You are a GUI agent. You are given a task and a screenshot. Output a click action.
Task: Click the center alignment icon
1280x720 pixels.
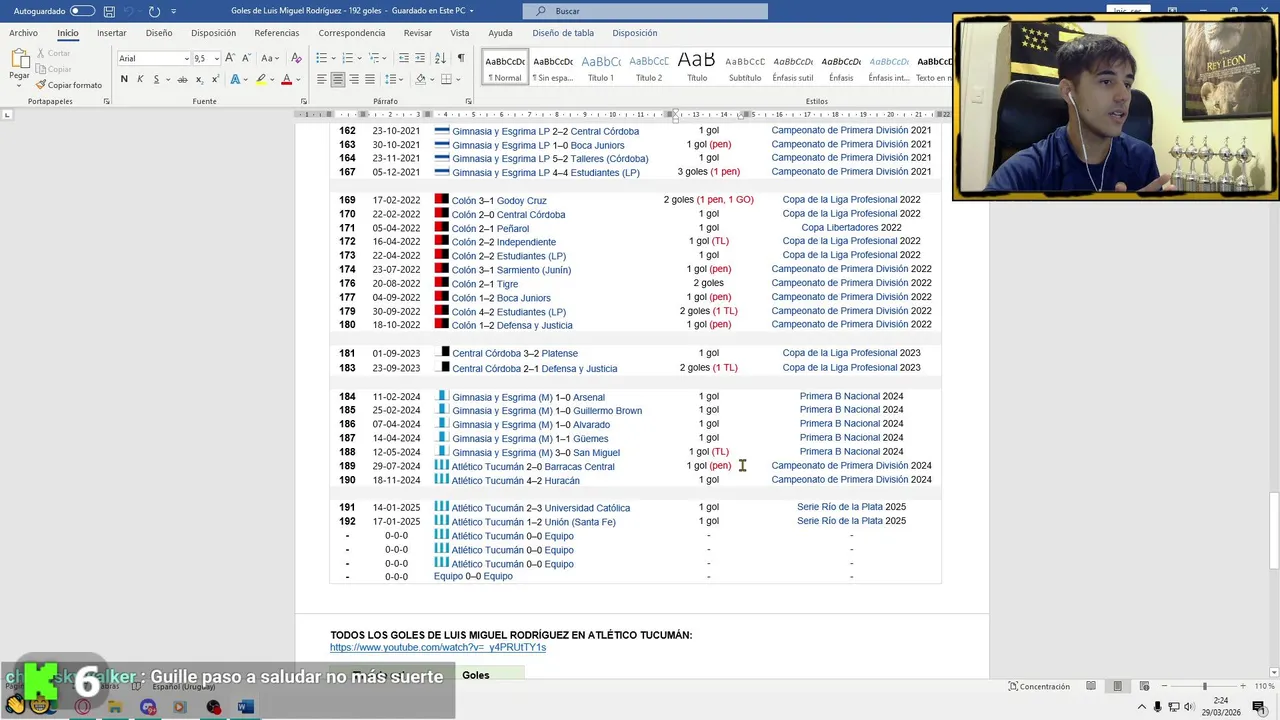point(338,79)
